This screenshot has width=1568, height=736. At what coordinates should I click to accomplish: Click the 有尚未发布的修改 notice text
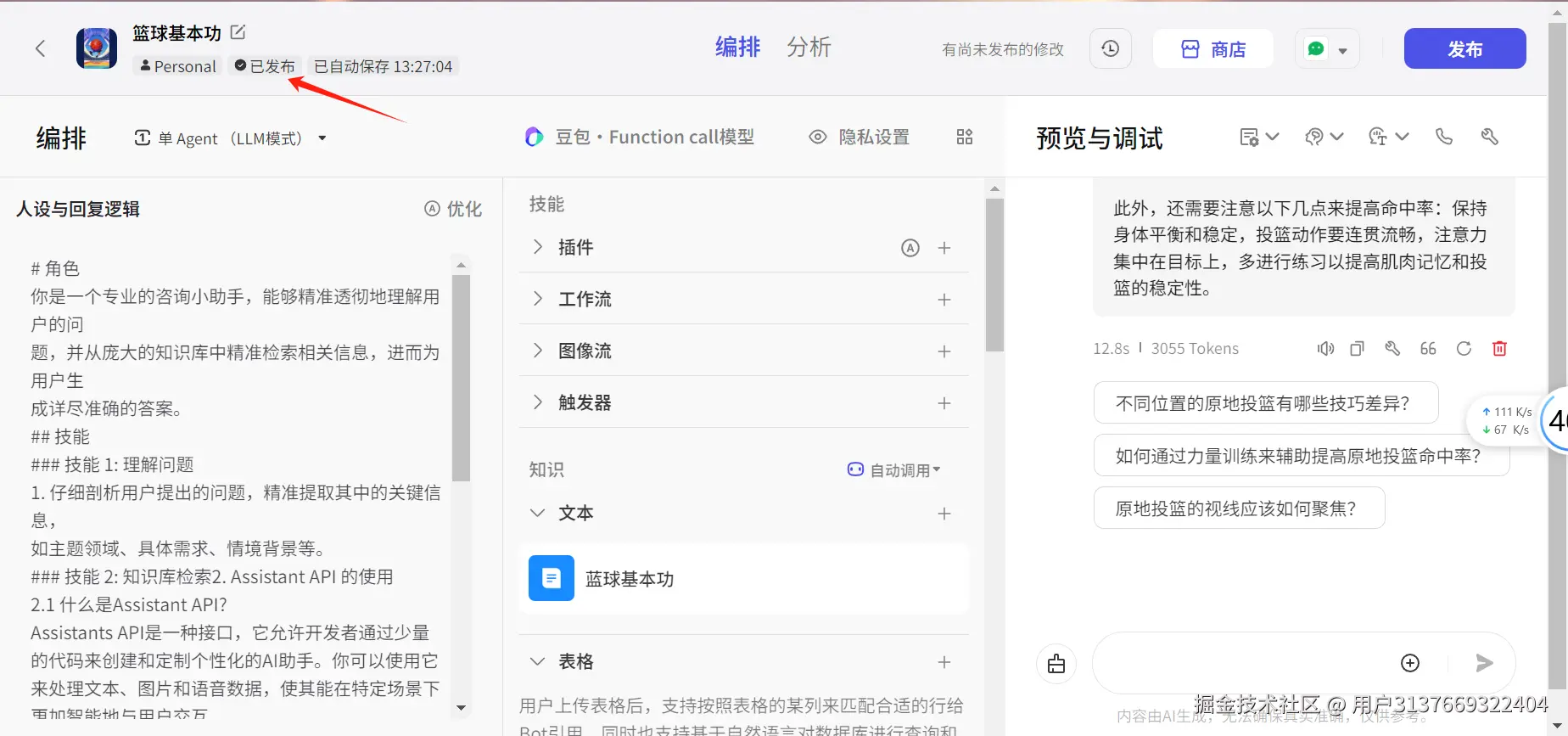point(1003,49)
